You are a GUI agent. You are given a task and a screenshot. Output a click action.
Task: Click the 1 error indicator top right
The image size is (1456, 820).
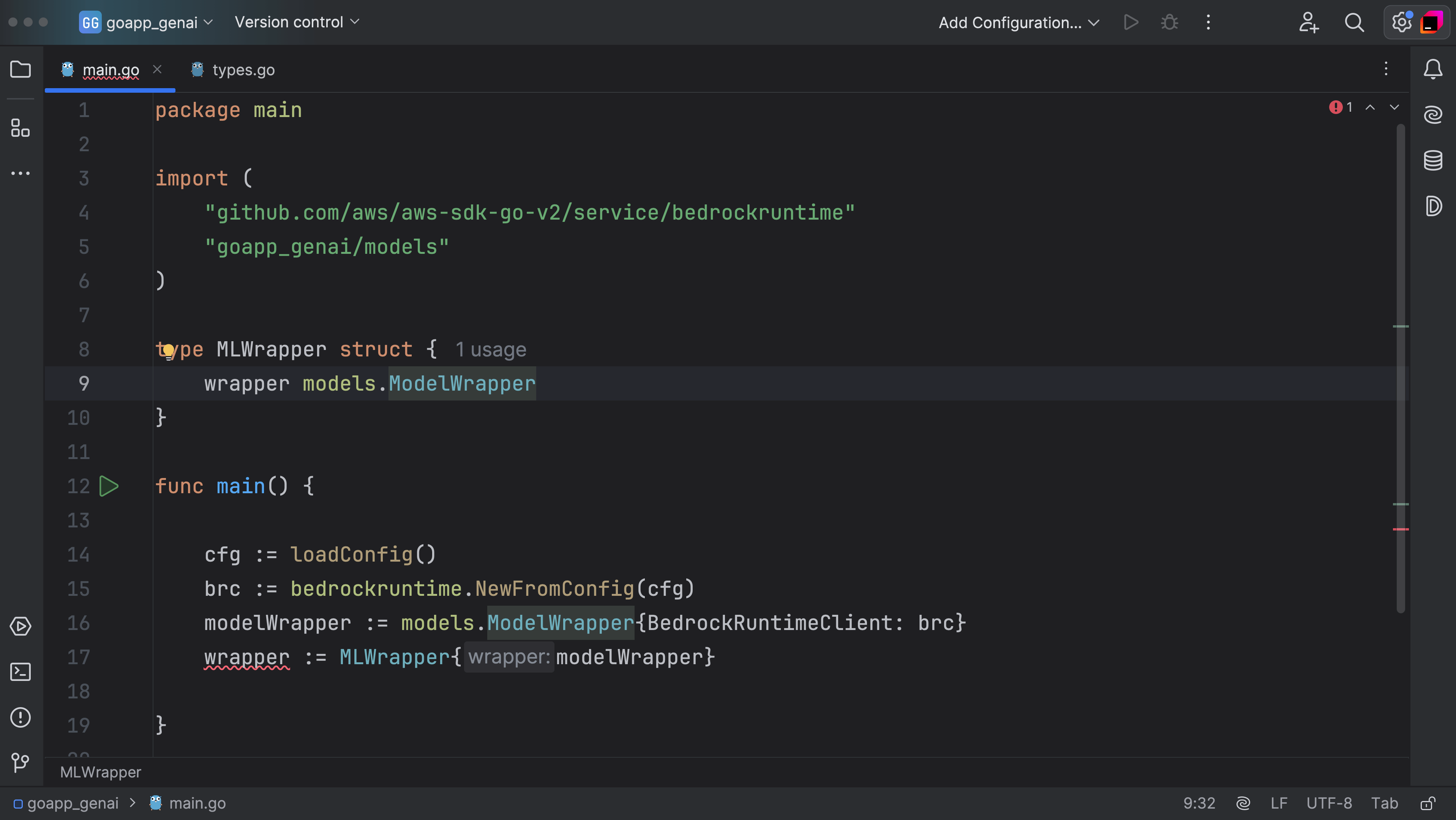pos(1340,107)
